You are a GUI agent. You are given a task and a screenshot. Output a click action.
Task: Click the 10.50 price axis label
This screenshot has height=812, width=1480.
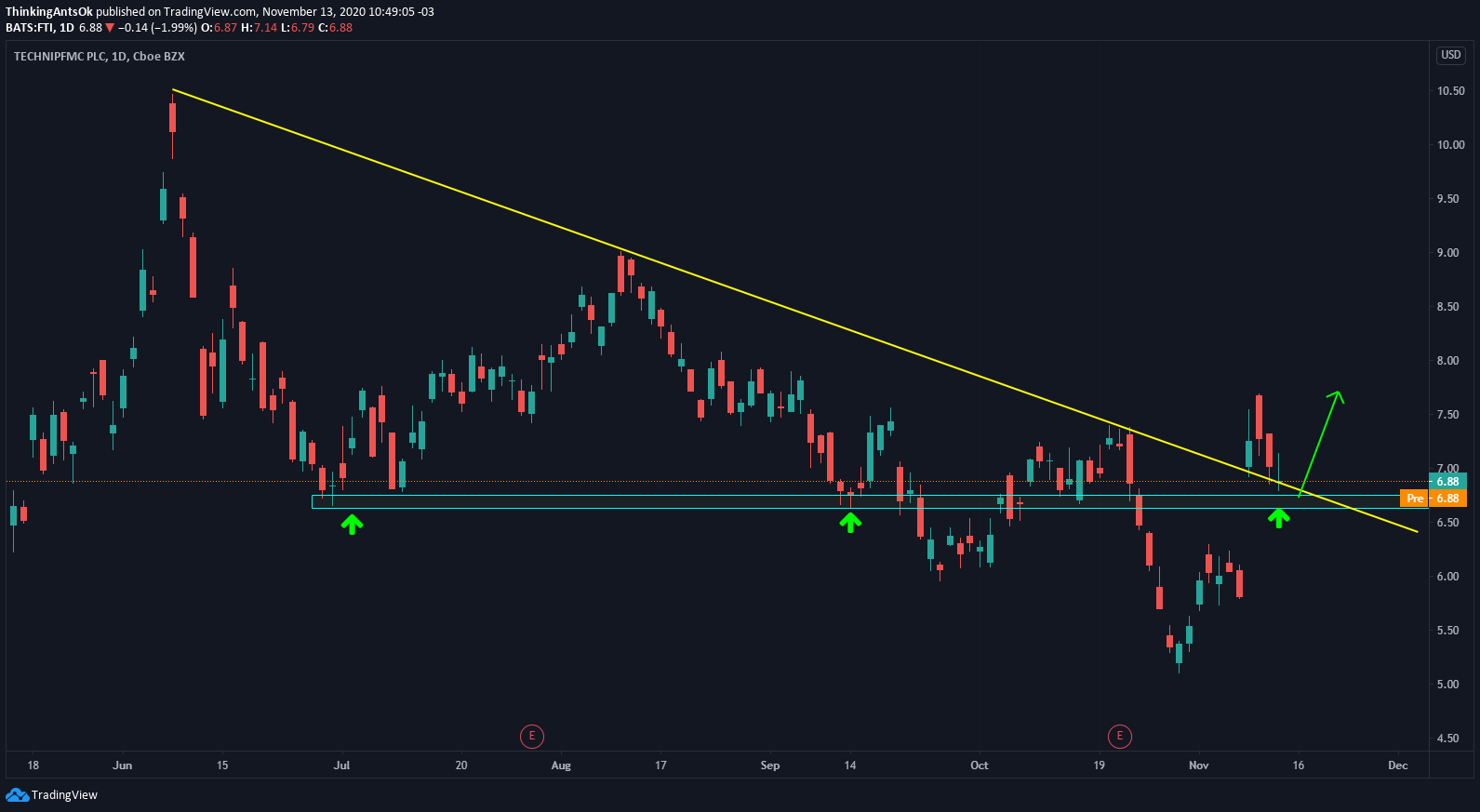pyautogui.click(x=1450, y=91)
